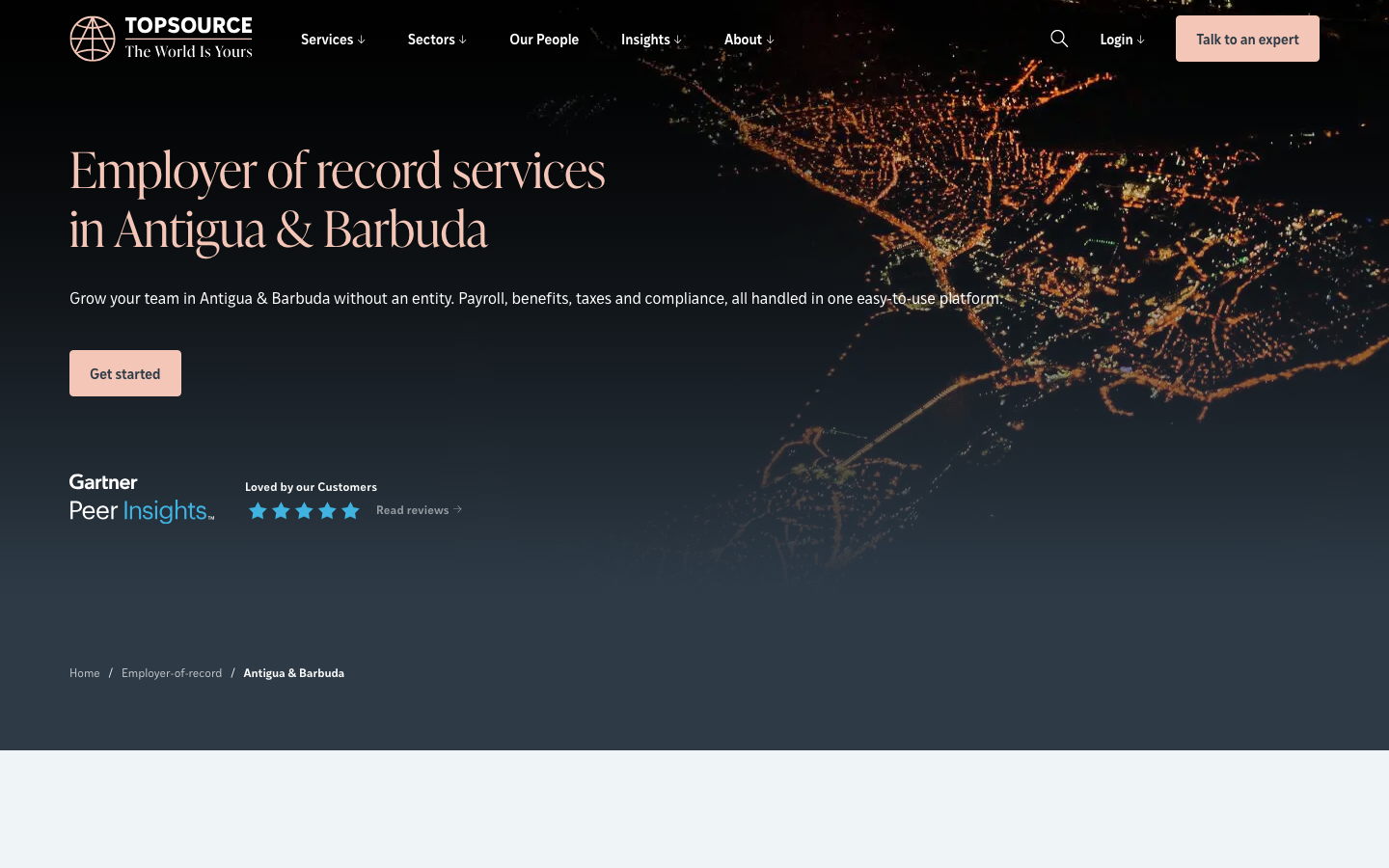This screenshot has width=1389, height=868.
Task: Click the Talk to an expert button
Action: click(1247, 39)
